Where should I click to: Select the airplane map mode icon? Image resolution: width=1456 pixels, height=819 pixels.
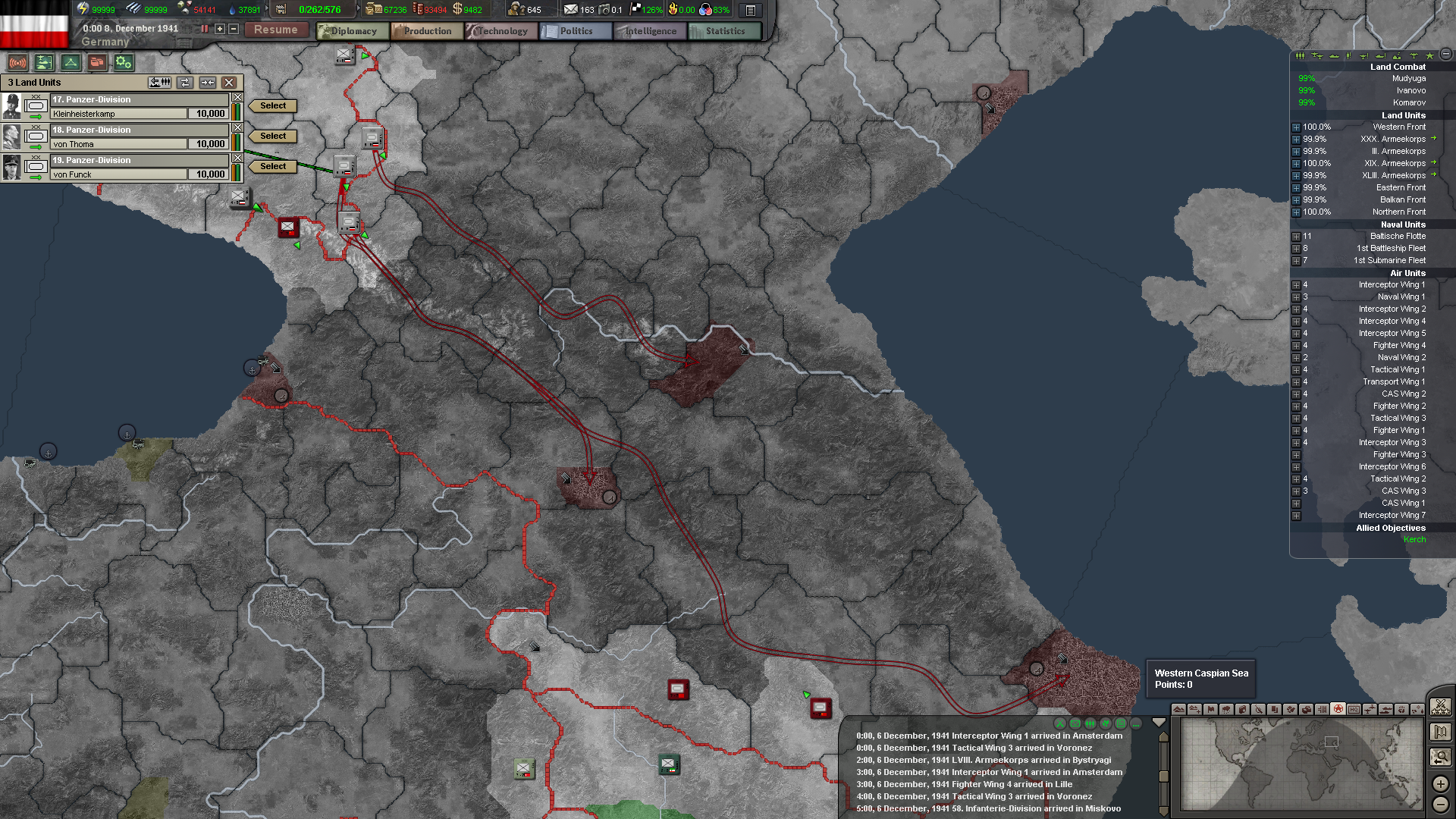pos(1370,710)
